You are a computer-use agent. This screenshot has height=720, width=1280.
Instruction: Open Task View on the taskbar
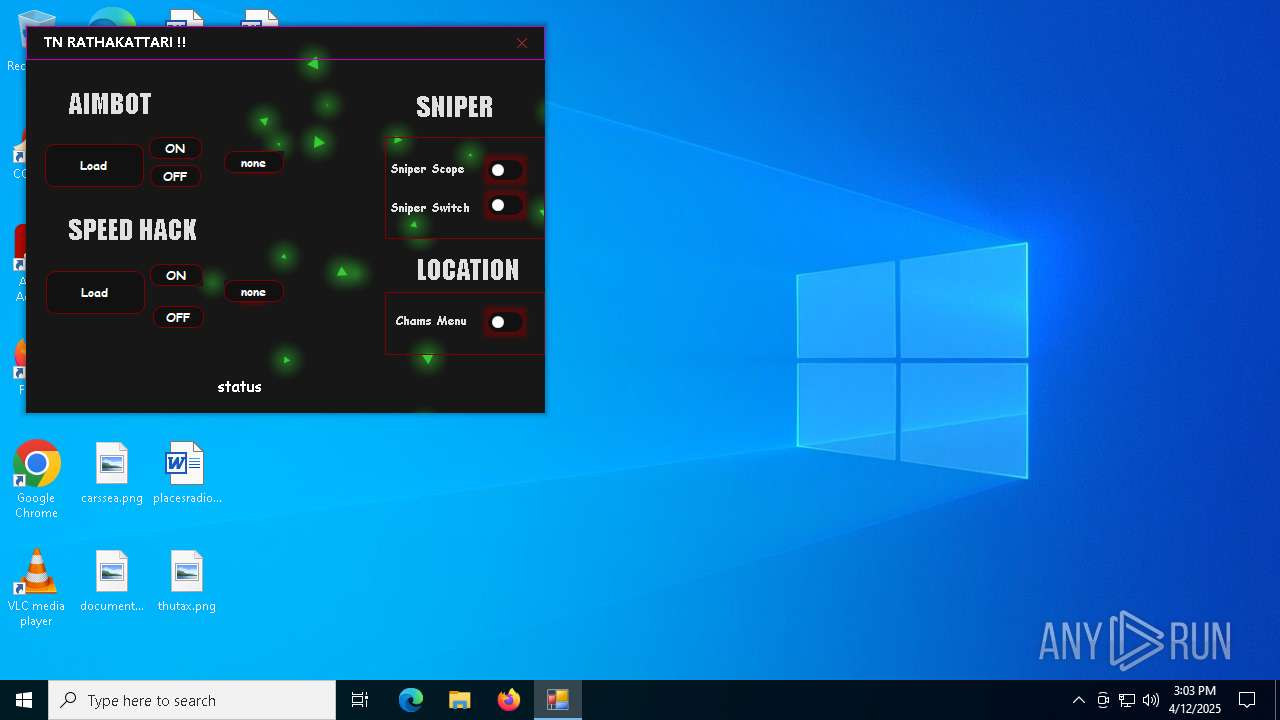(x=360, y=700)
